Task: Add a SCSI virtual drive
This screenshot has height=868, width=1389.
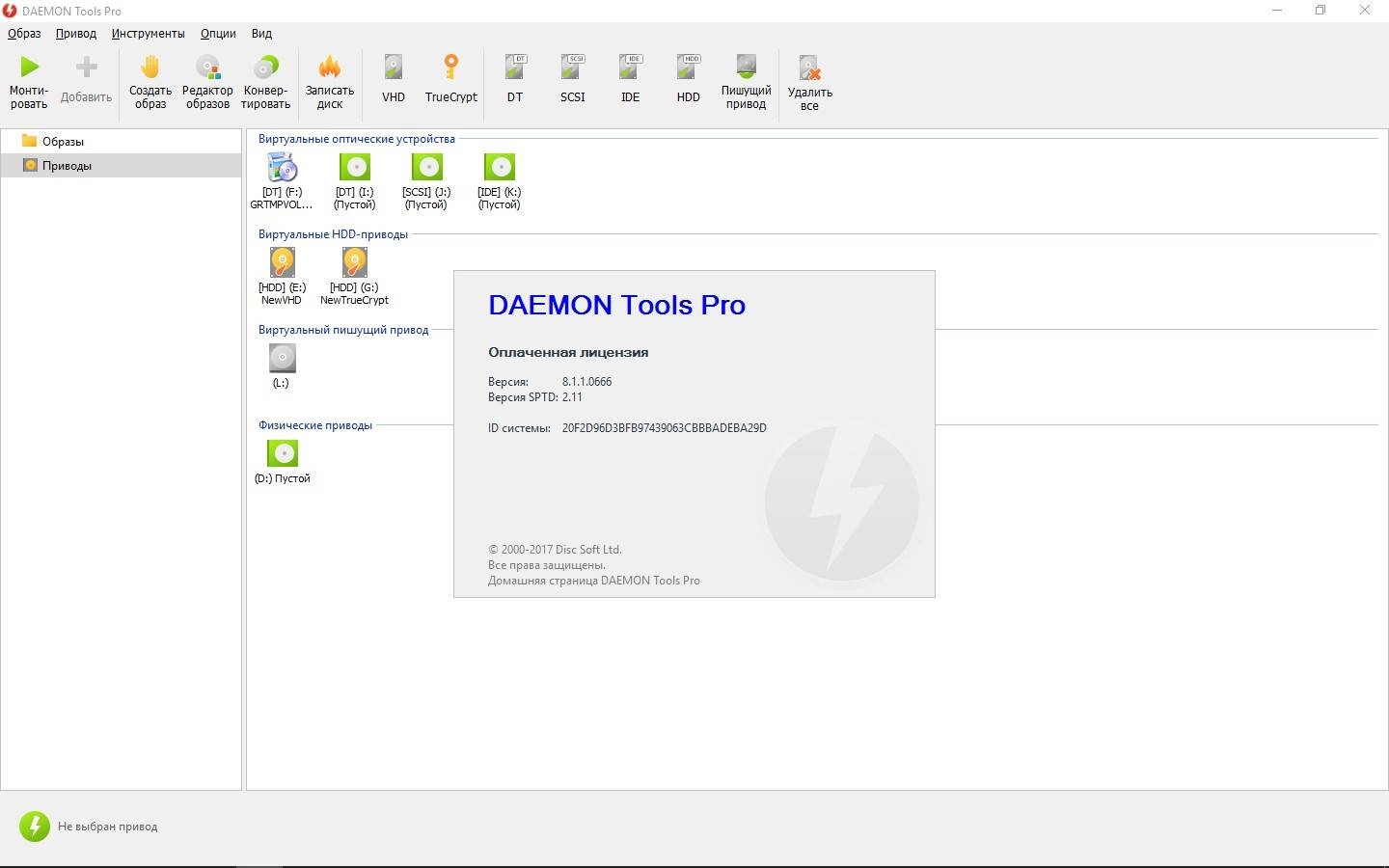Action: pos(573,67)
